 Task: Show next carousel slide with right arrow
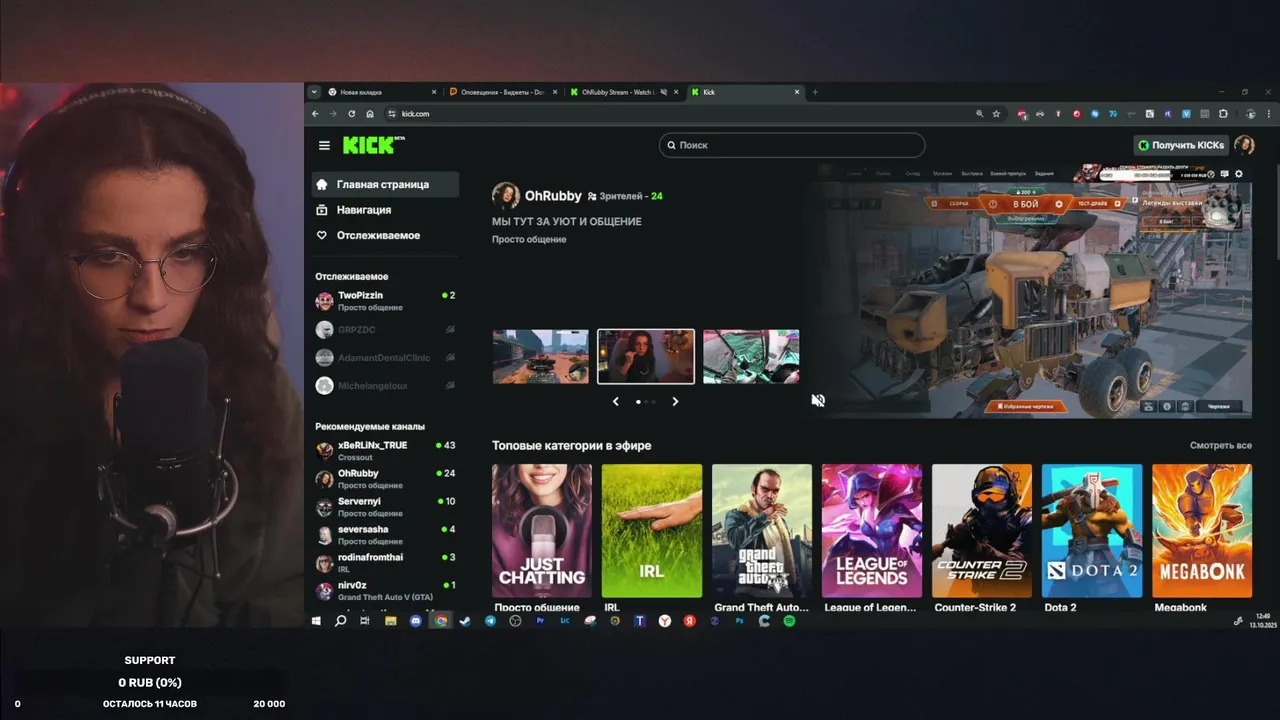tap(675, 401)
